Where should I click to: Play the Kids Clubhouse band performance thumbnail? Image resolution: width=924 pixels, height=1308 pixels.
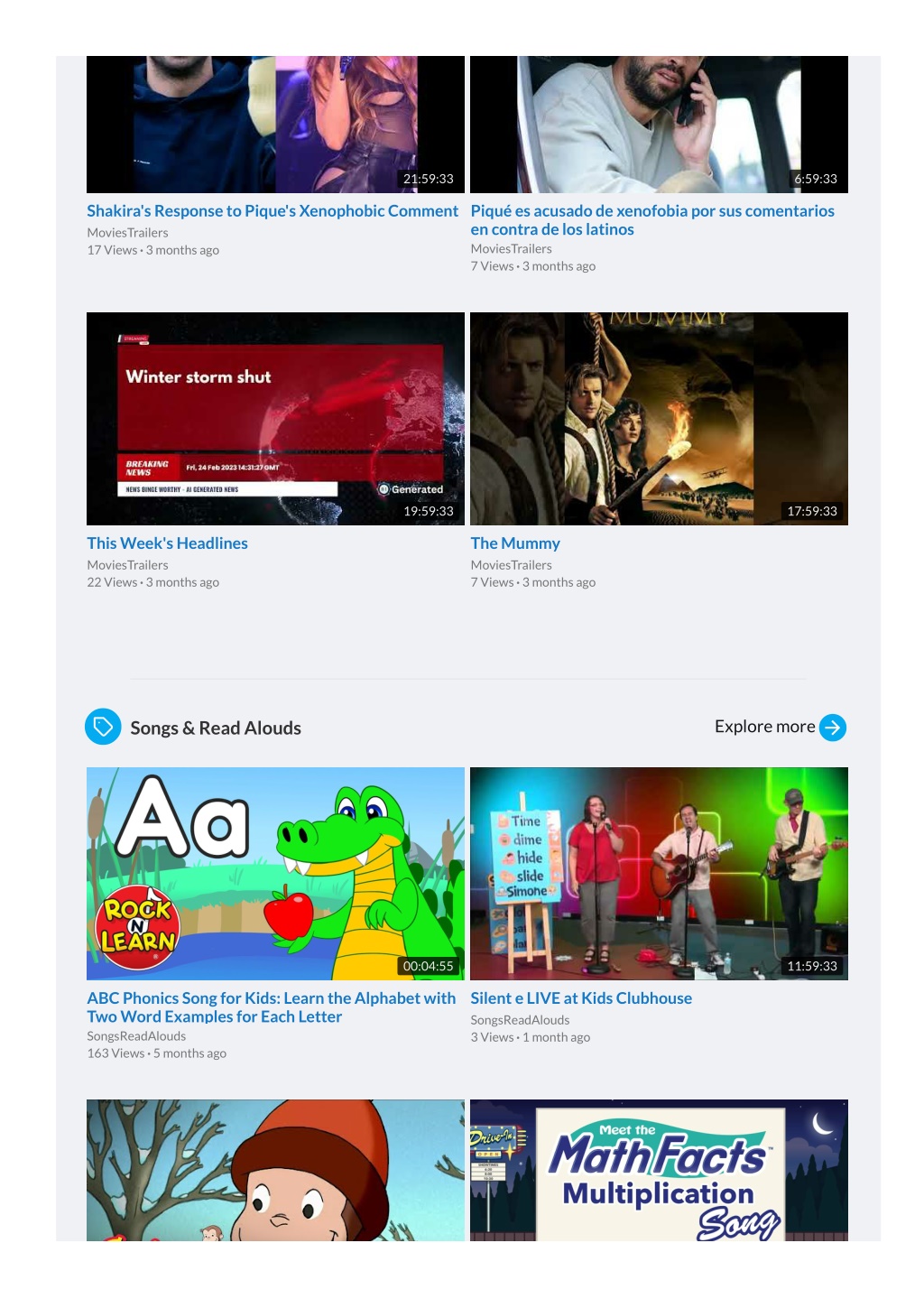pyautogui.click(x=659, y=874)
